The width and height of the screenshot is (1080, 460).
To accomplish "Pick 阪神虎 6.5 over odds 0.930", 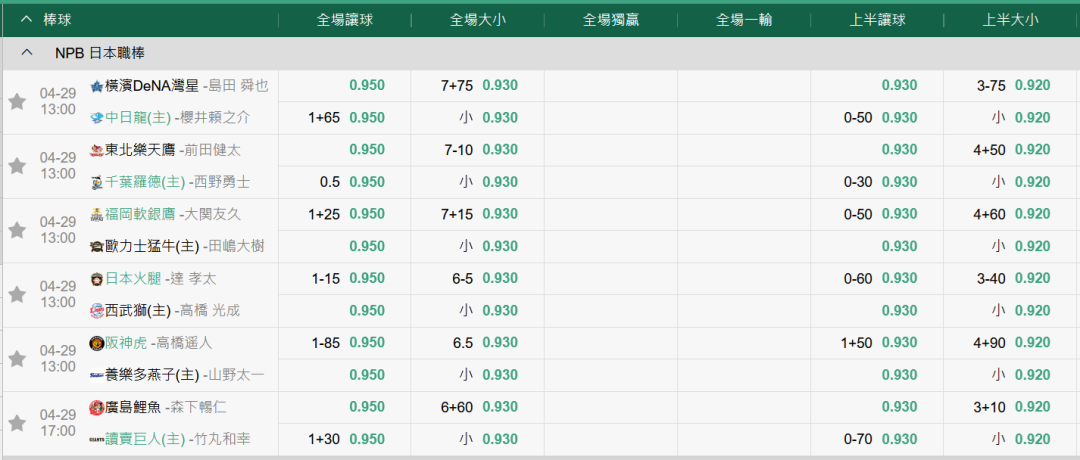I will pyautogui.click(x=500, y=343).
